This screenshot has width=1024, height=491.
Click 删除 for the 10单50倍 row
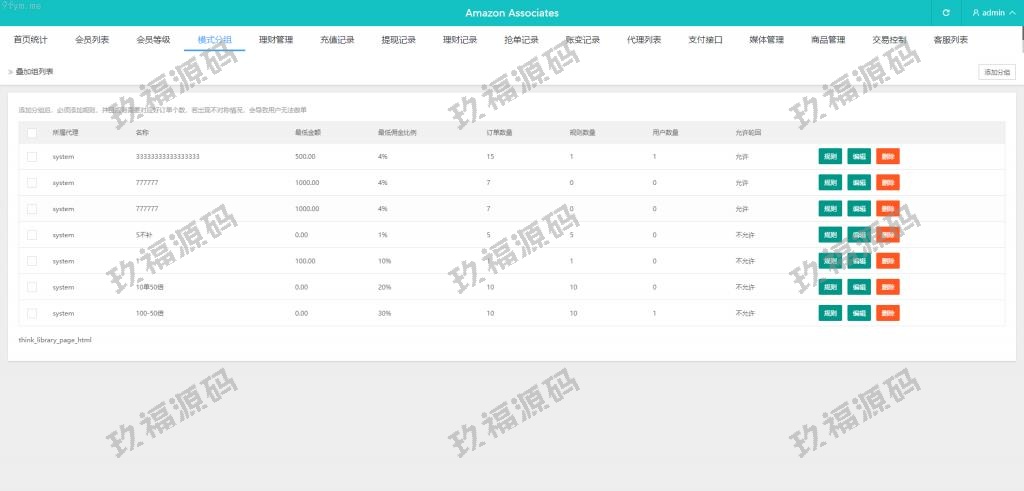pyautogui.click(x=888, y=287)
